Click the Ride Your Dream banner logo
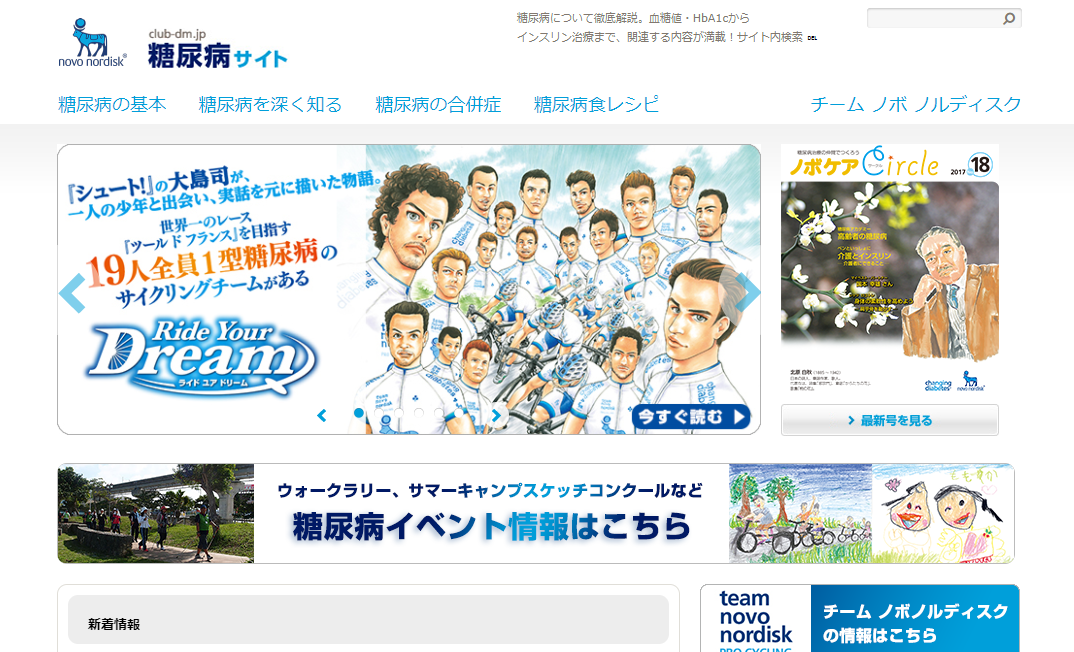Image resolution: width=1074 pixels, height=652 pixels. tap(202, 358)
